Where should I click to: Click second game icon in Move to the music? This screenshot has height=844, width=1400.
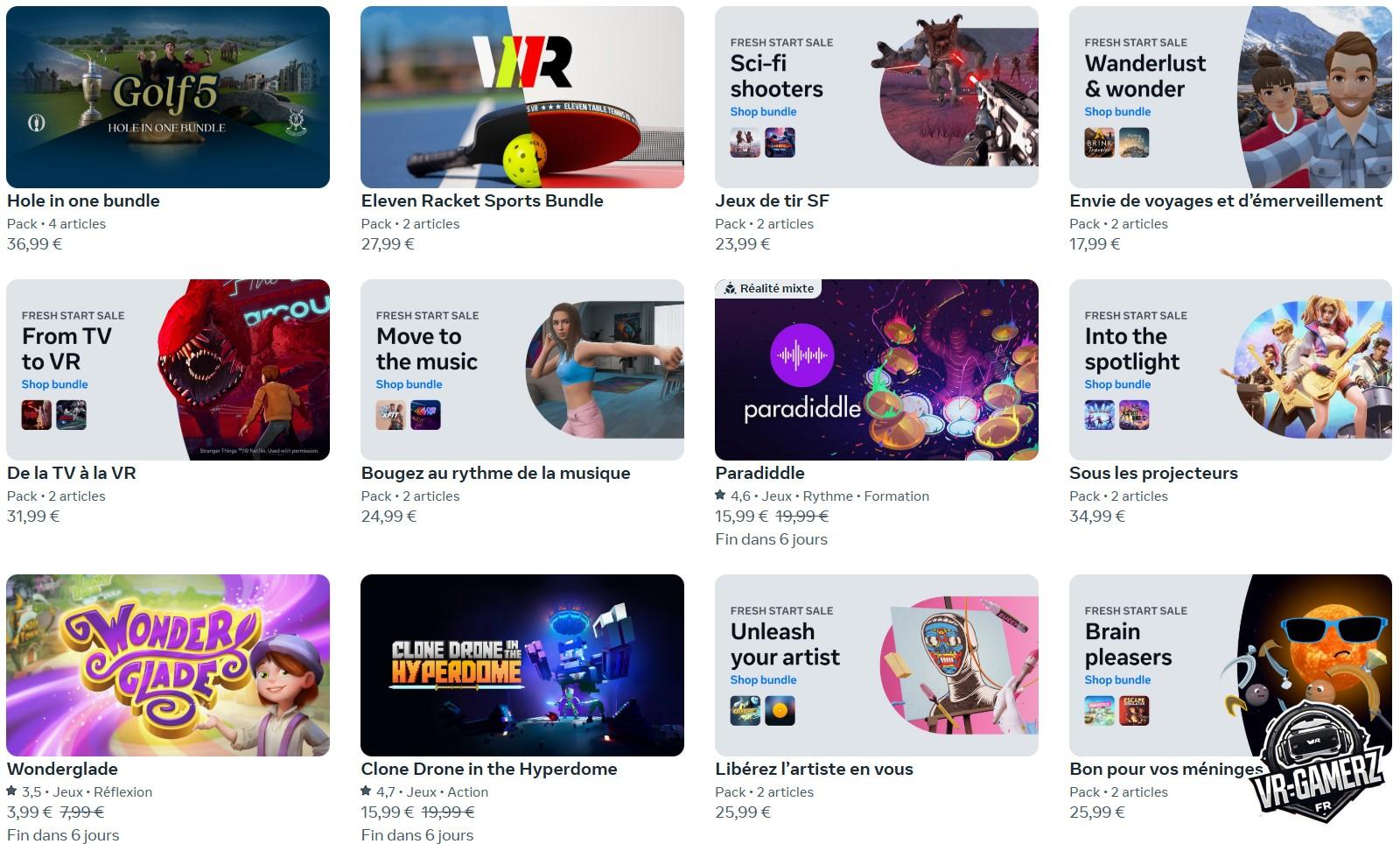click(x=425, y=415)
